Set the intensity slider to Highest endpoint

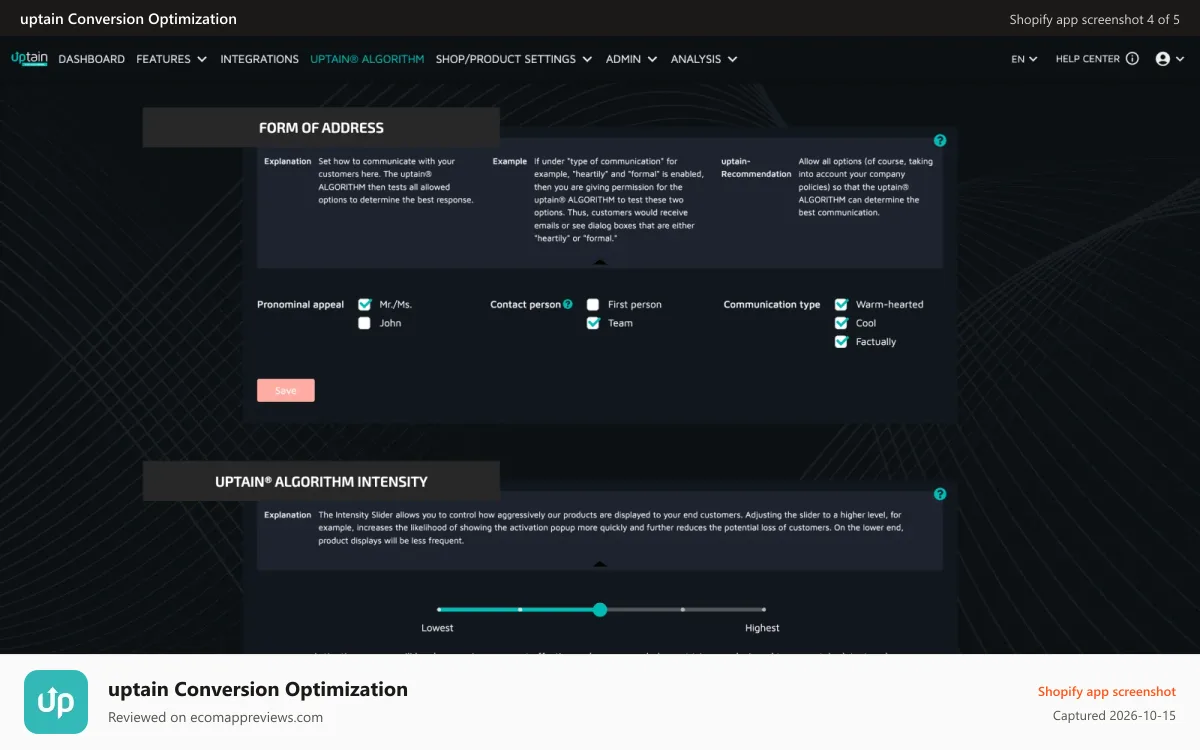(764, 609)
